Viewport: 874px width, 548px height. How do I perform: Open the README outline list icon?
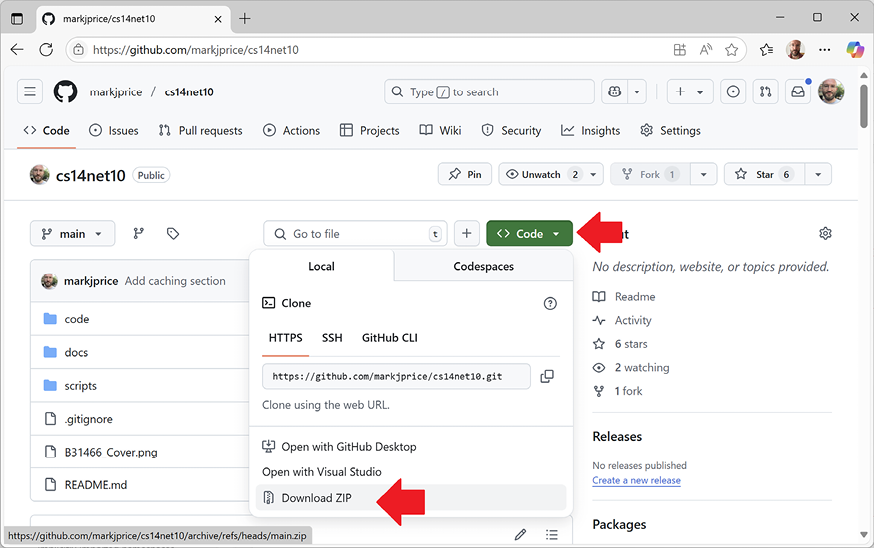(x=552, y=535)
